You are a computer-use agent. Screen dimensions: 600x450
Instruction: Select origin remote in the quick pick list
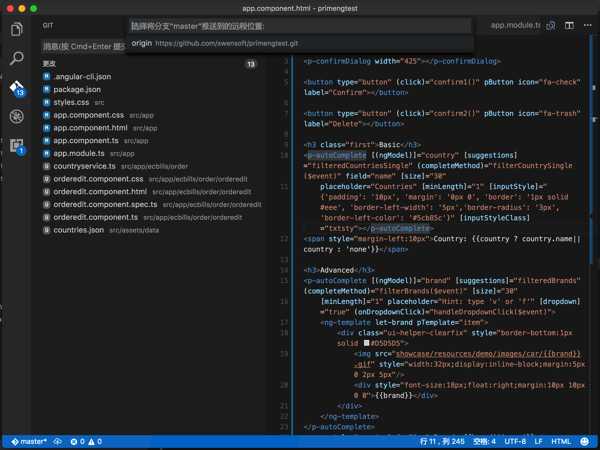(300, 43)
